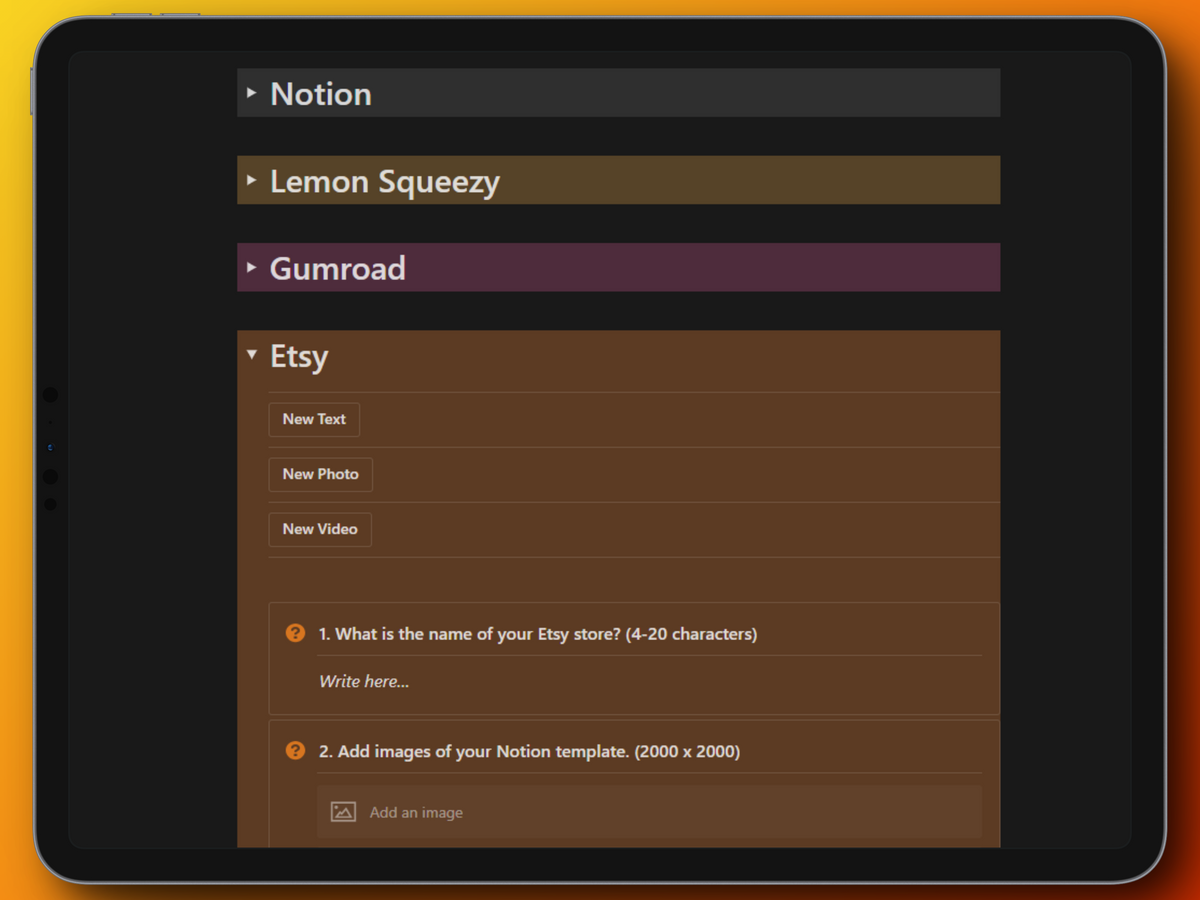Expand the Notion toggle triangle
Viewport: 1200px width, 900px height.
point(252,93)
